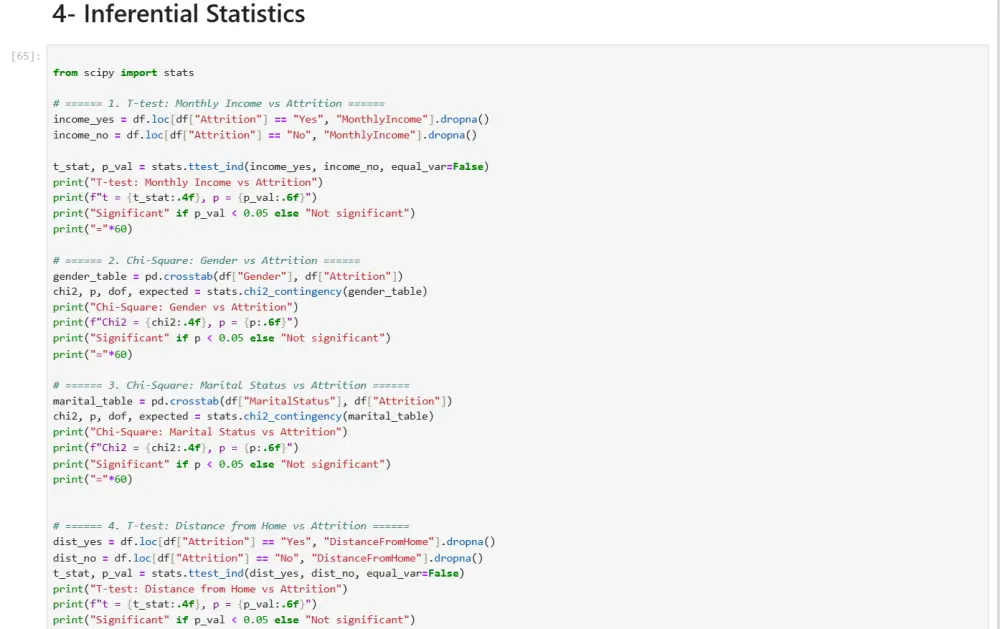Place cursor on "from scipy import stats" line
This screenshot has width=1000, height=629.
coord(124,73)
